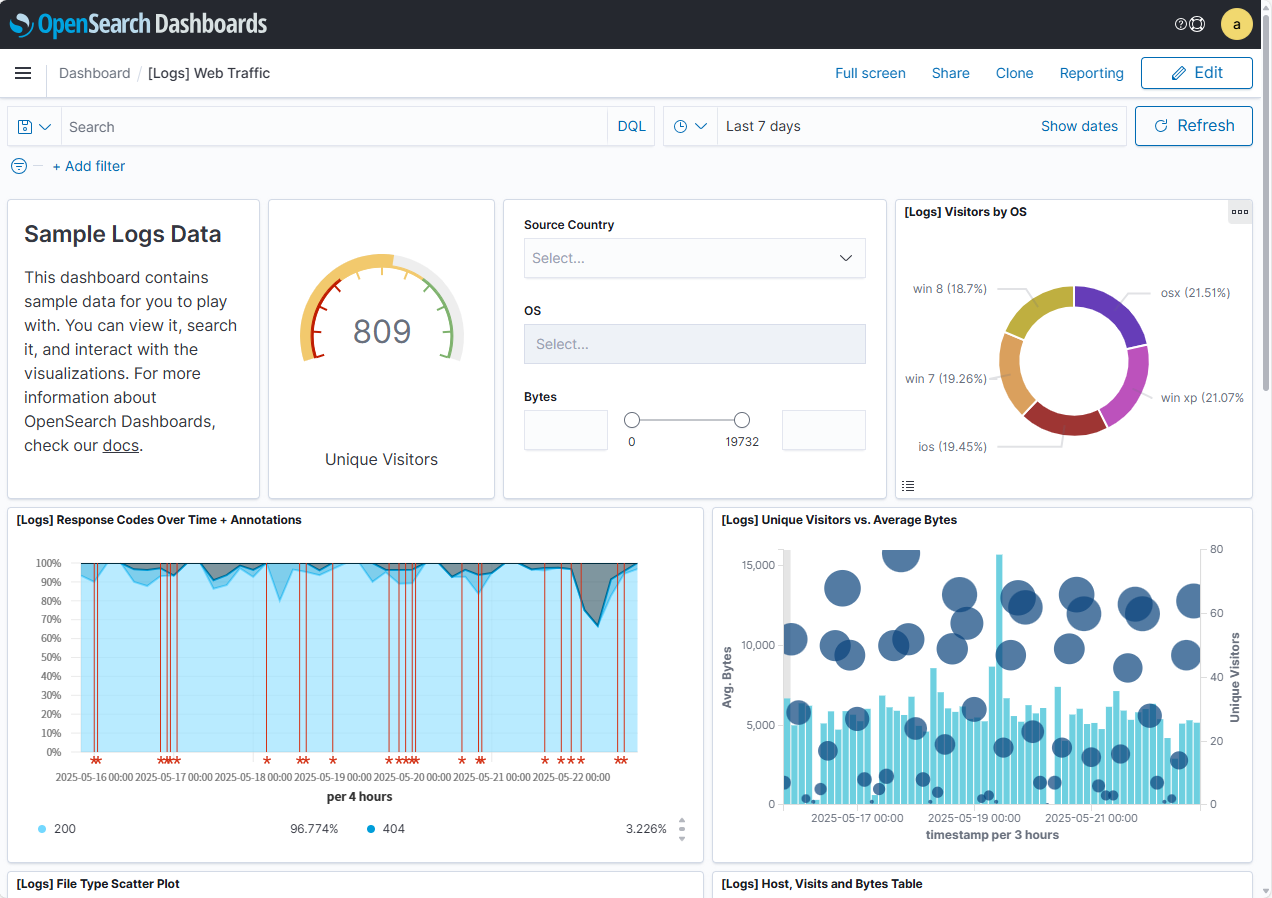Screen dimensions: 1272x898
Task: Open the navigation hamburger menu
Action: (x=23, y=72)
